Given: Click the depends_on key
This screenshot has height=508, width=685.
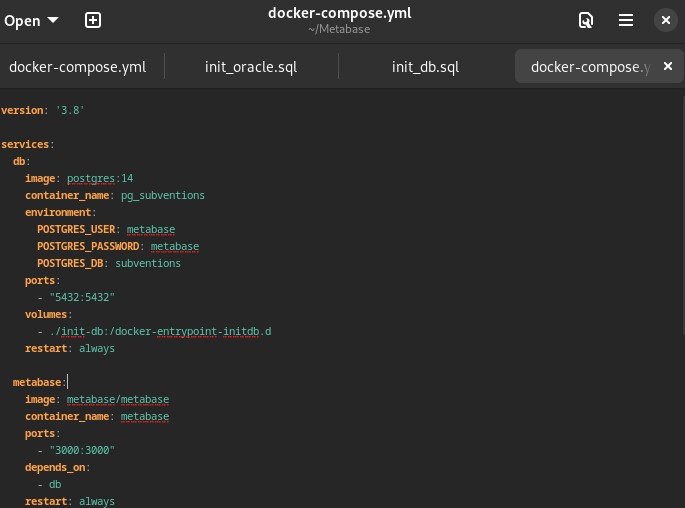Looking at the screenshot, I should point(57,467).
